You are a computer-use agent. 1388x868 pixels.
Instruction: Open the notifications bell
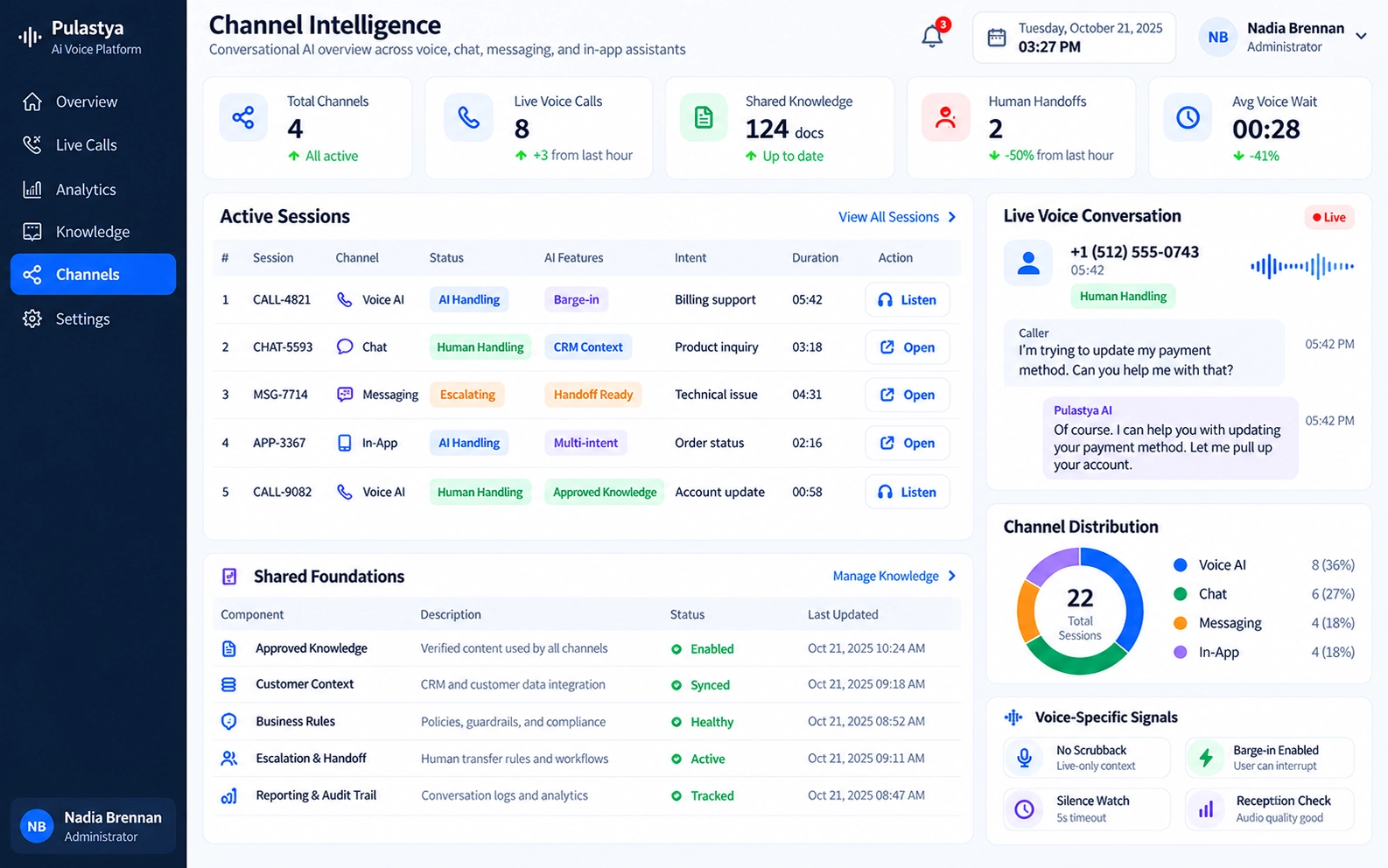932,37
